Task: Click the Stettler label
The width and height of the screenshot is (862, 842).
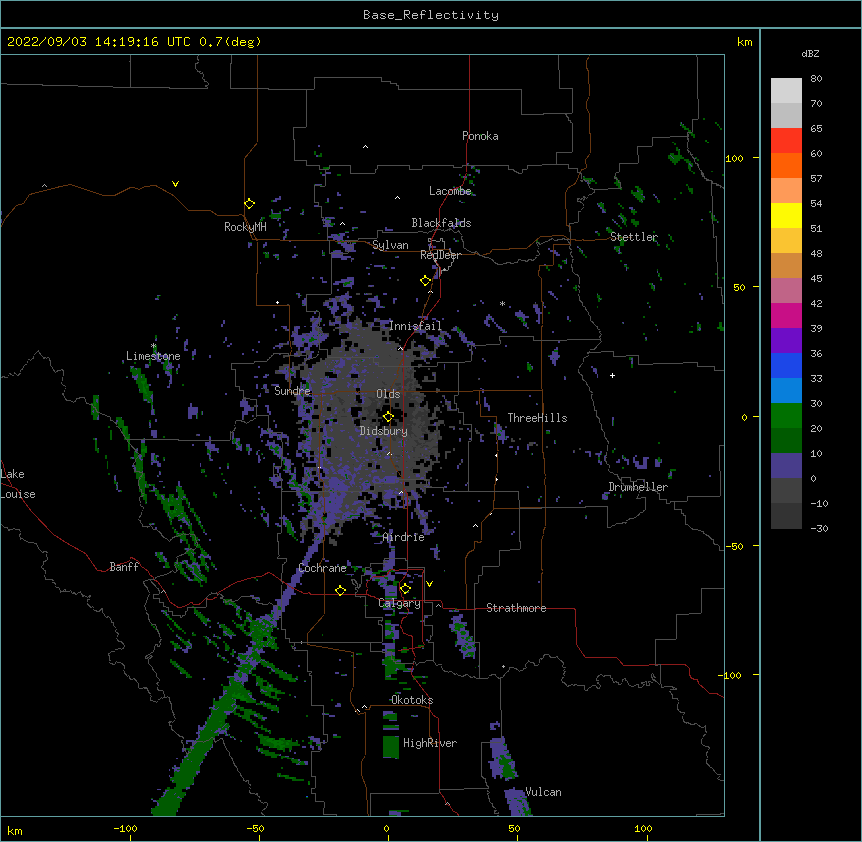Action: (x=634, y=237)
